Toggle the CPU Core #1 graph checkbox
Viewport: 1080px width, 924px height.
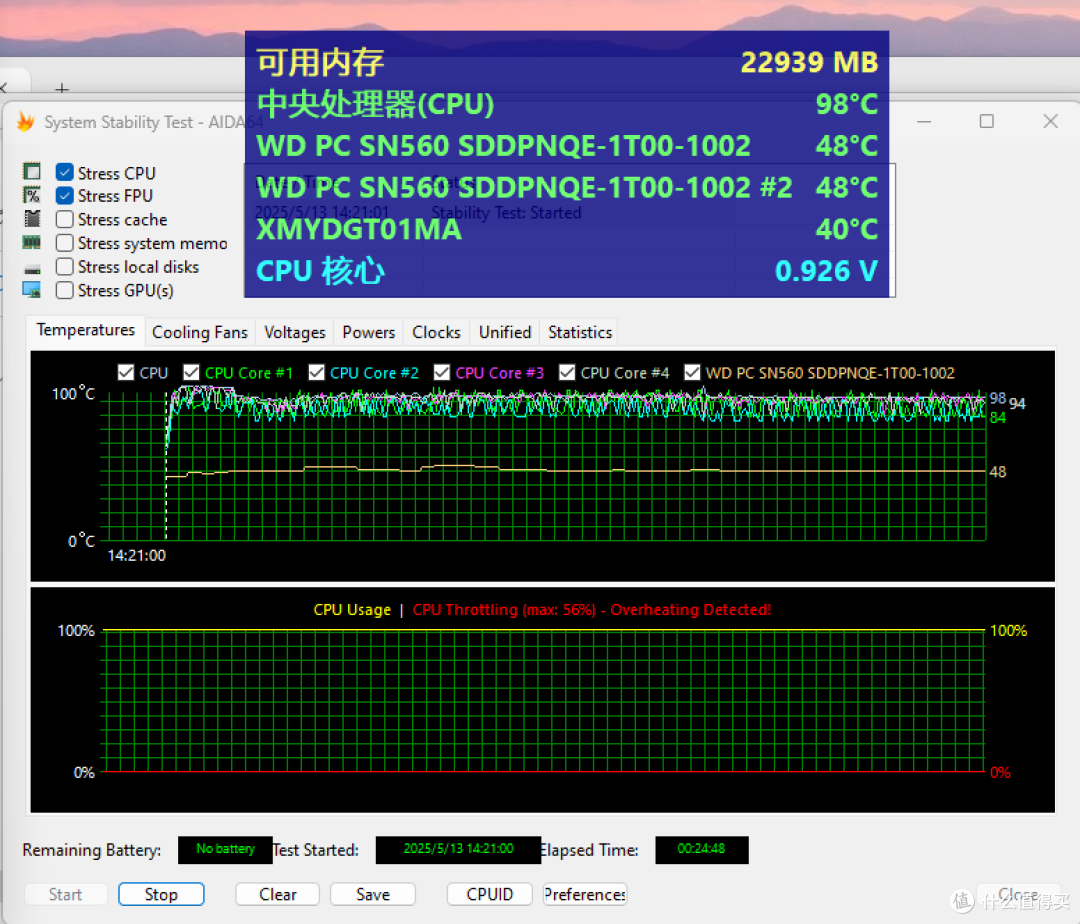click(191, 372)
